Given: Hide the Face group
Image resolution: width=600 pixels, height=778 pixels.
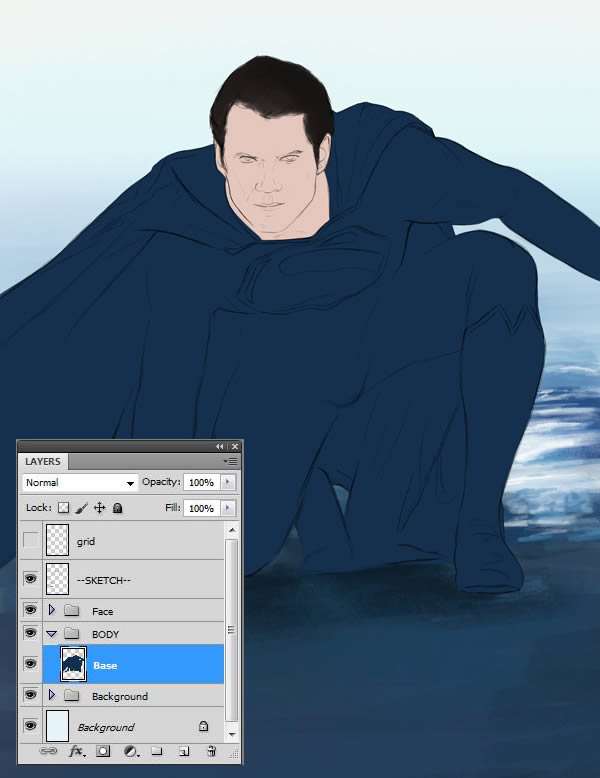Looking at the screenshot, I should pyautogui.click(x=31, y=610).
